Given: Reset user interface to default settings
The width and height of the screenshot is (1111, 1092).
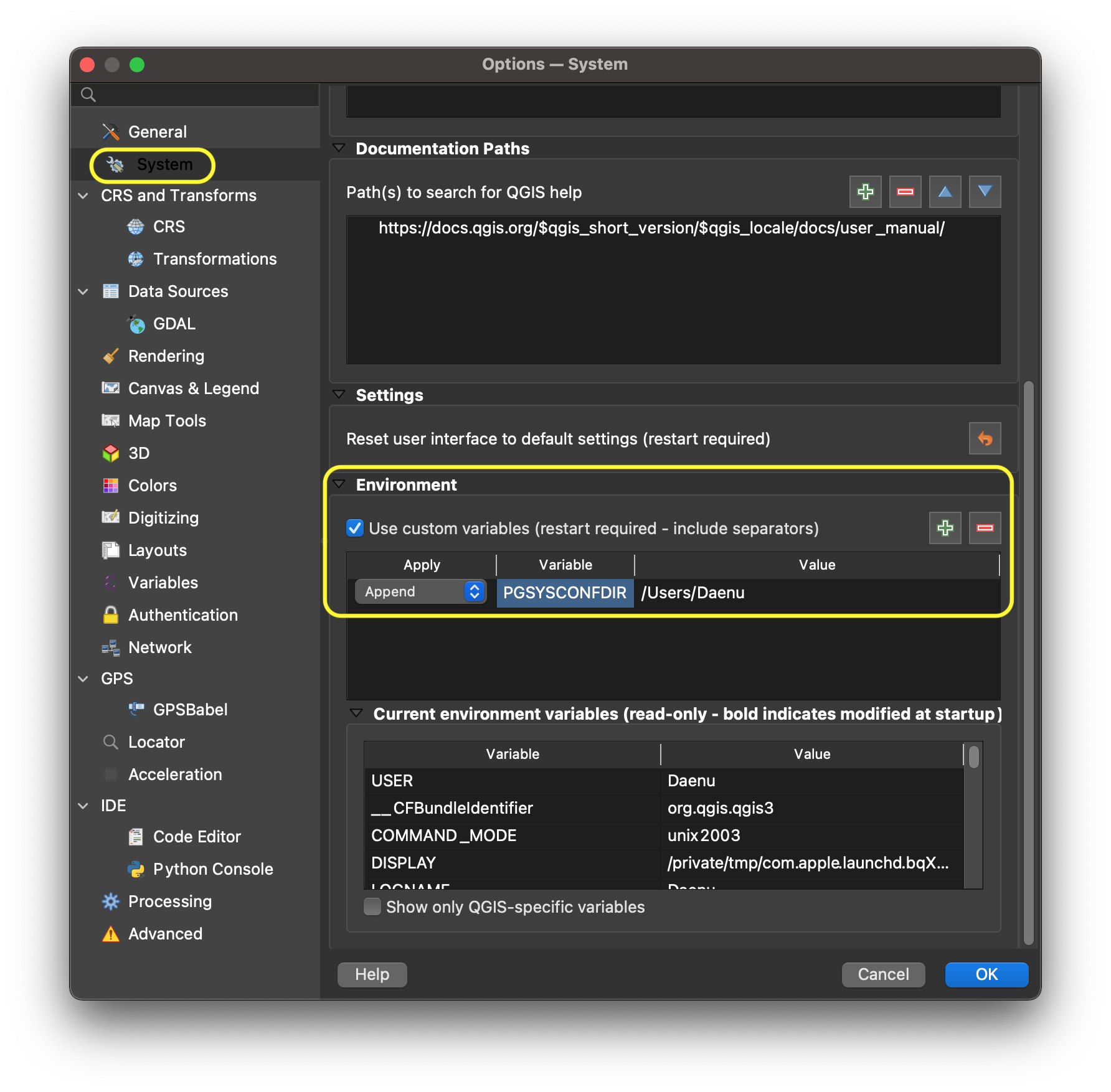Looking at the screenshot, I should 985,438.
